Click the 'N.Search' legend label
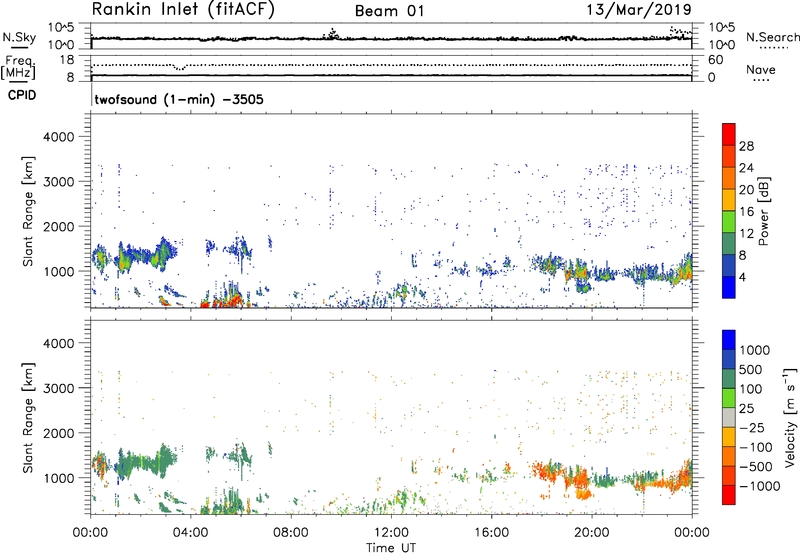The height and width of the screenshot is (554, 800). click(x=772, y=37)
